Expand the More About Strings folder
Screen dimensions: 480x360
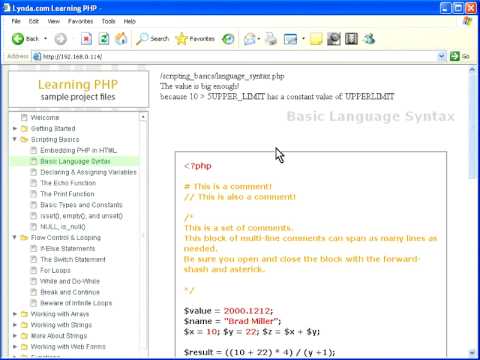tap(15, 336)
